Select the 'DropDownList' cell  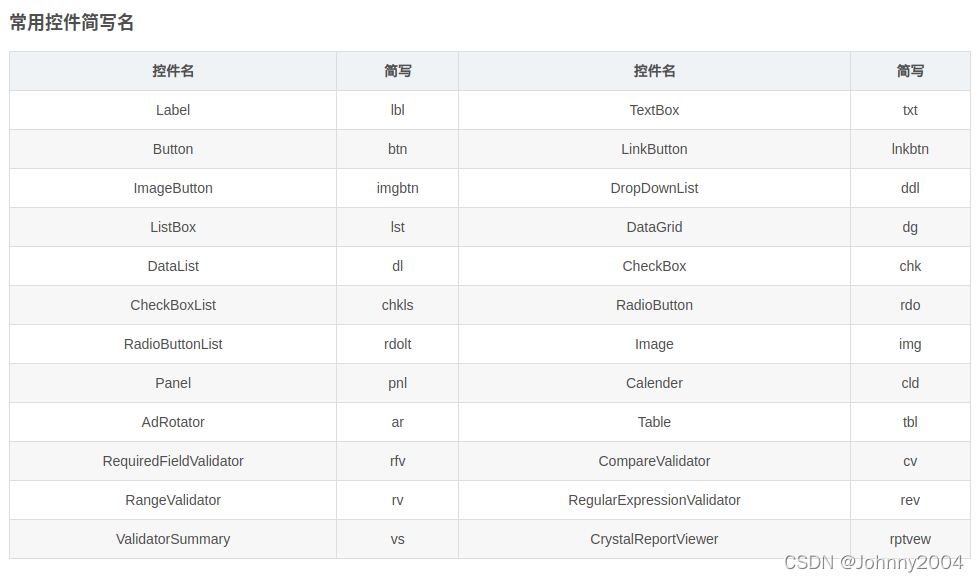[x=654, y=188]
